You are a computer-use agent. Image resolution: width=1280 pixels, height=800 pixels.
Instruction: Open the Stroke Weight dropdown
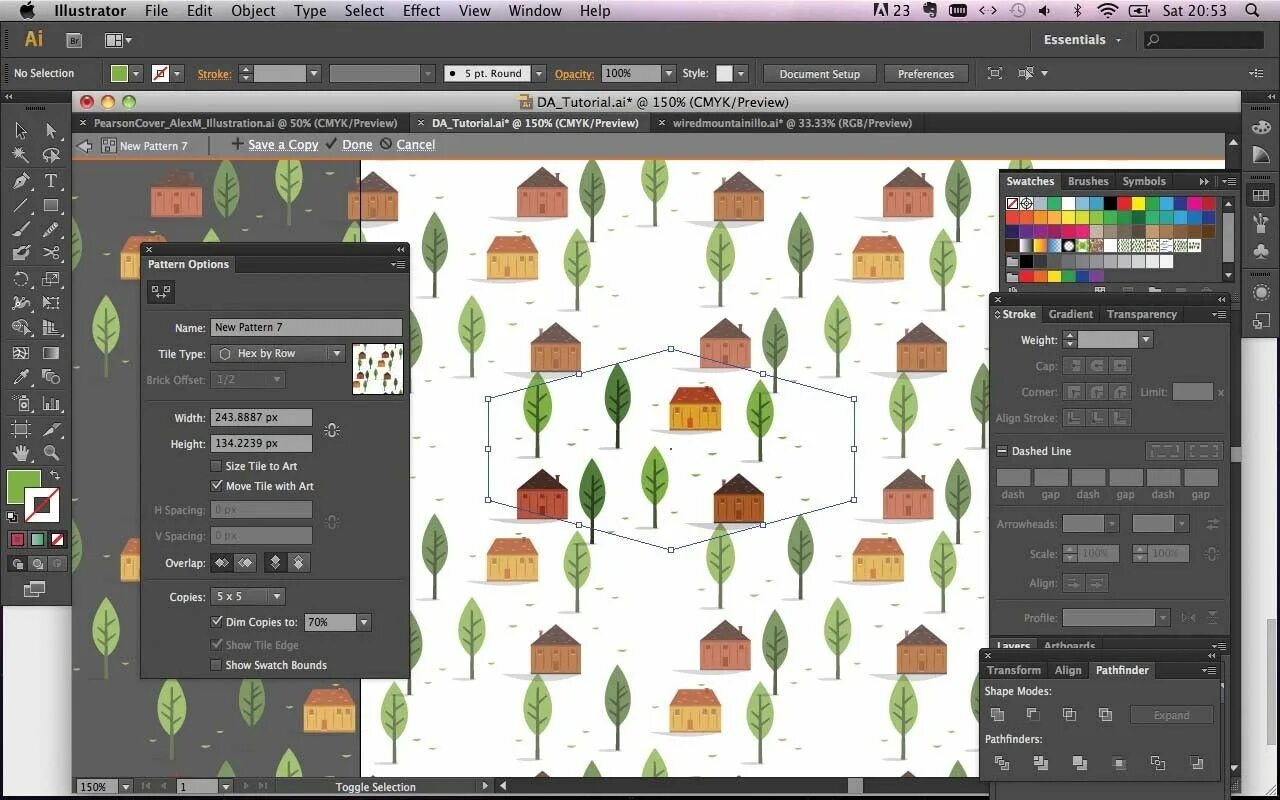point(1145,340)
